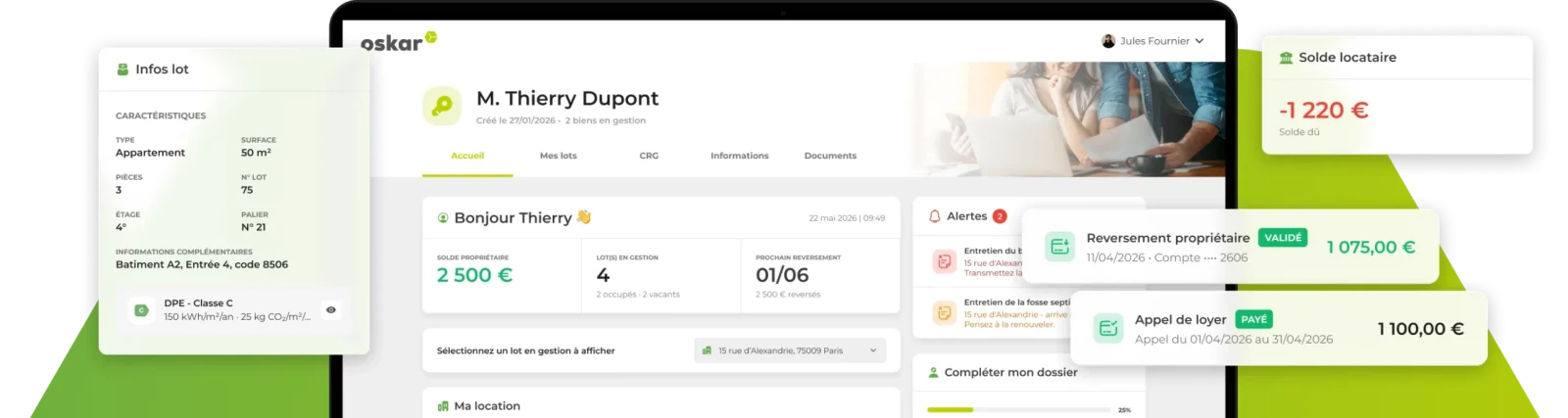Click the VALIDÉ status badge

(1283, 238)
